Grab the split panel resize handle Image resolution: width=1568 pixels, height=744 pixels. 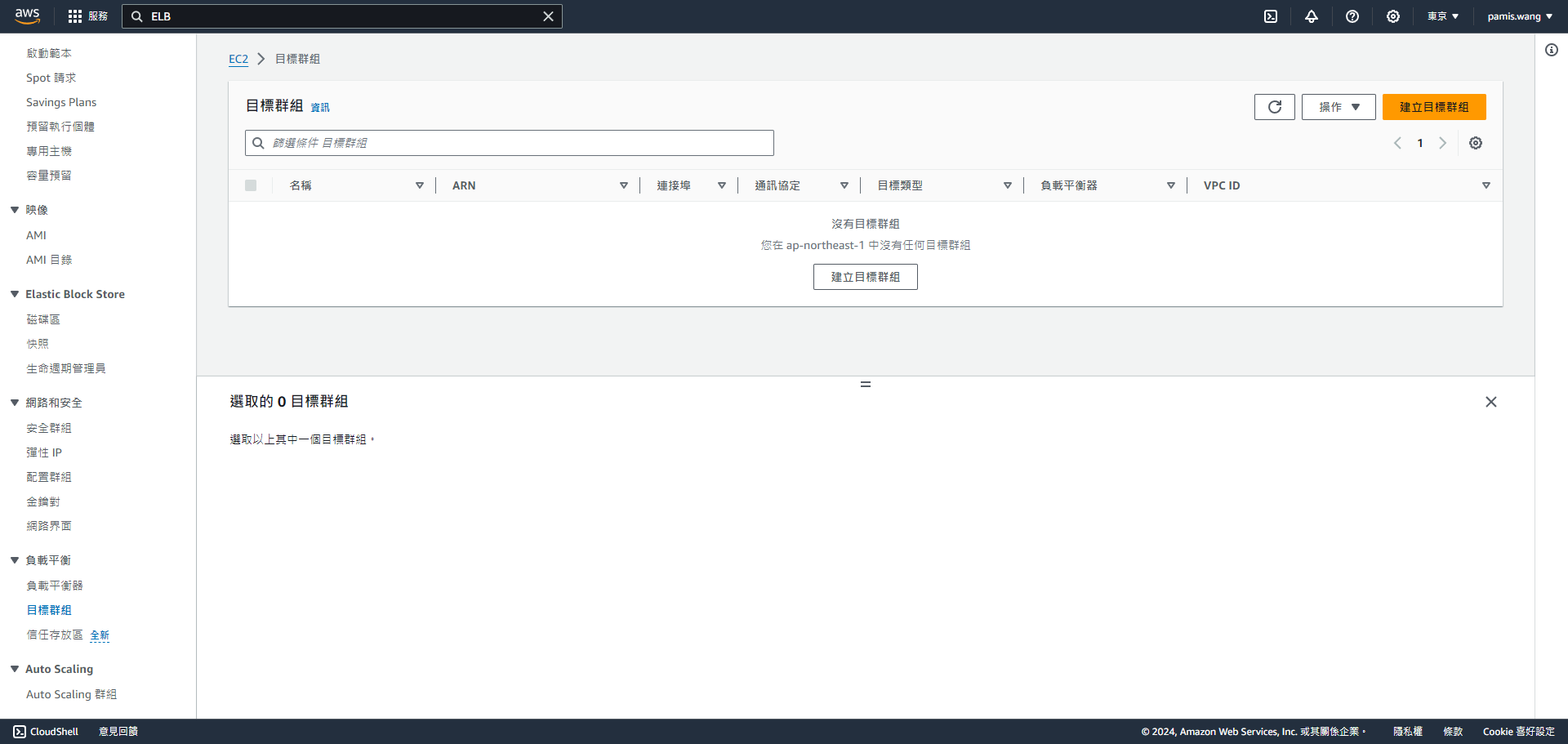tap(866, 384)
